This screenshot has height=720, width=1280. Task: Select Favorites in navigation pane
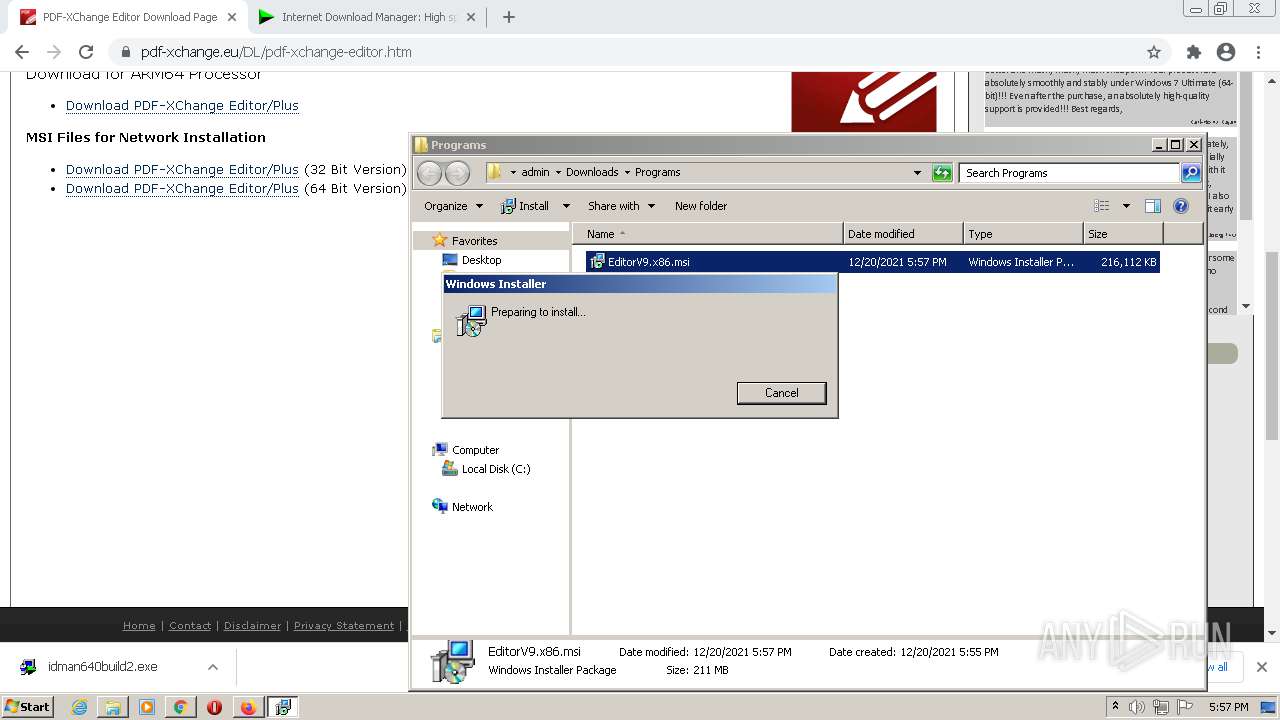(474, 241)
